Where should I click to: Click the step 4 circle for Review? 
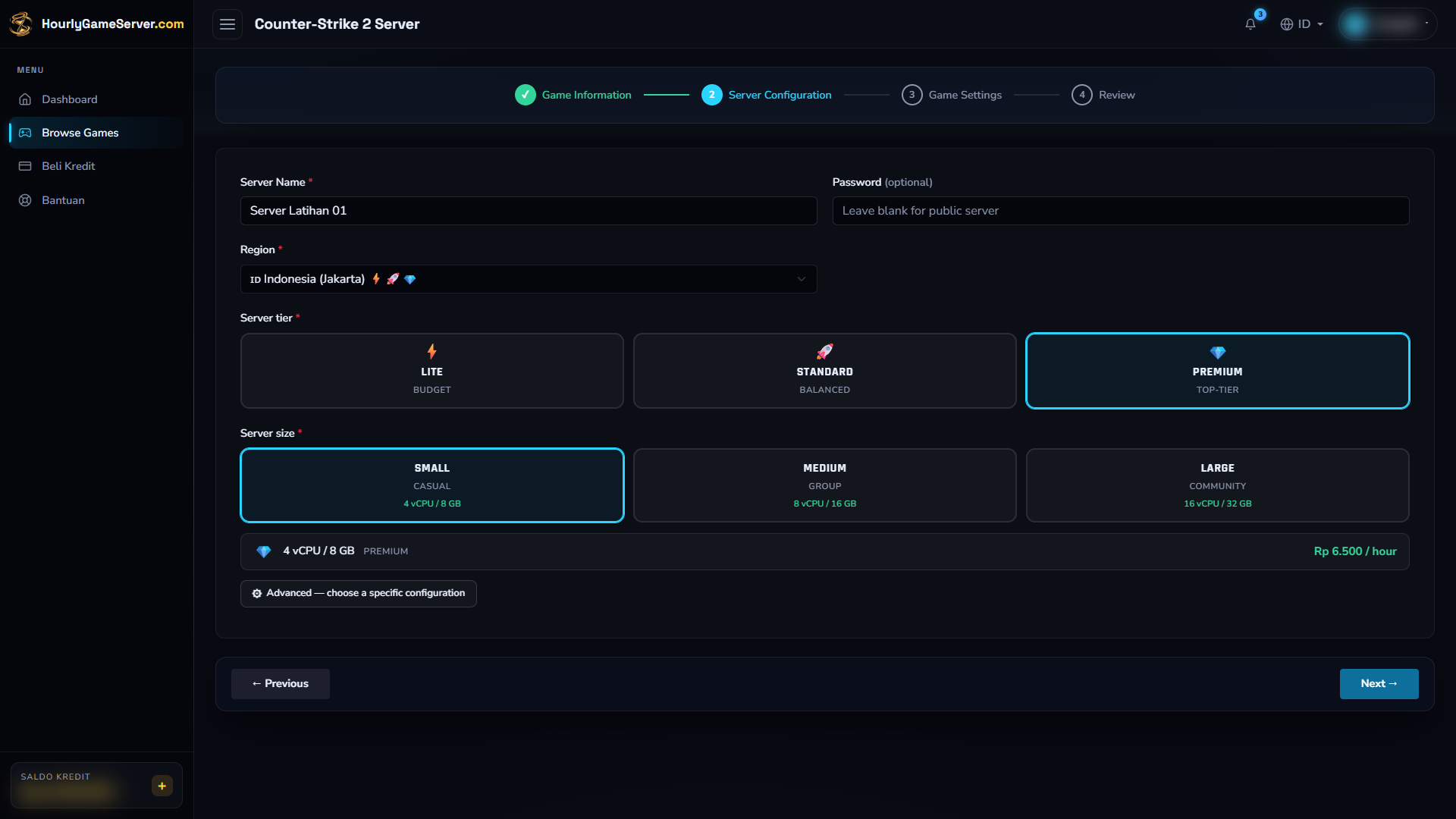[1082, 95]
